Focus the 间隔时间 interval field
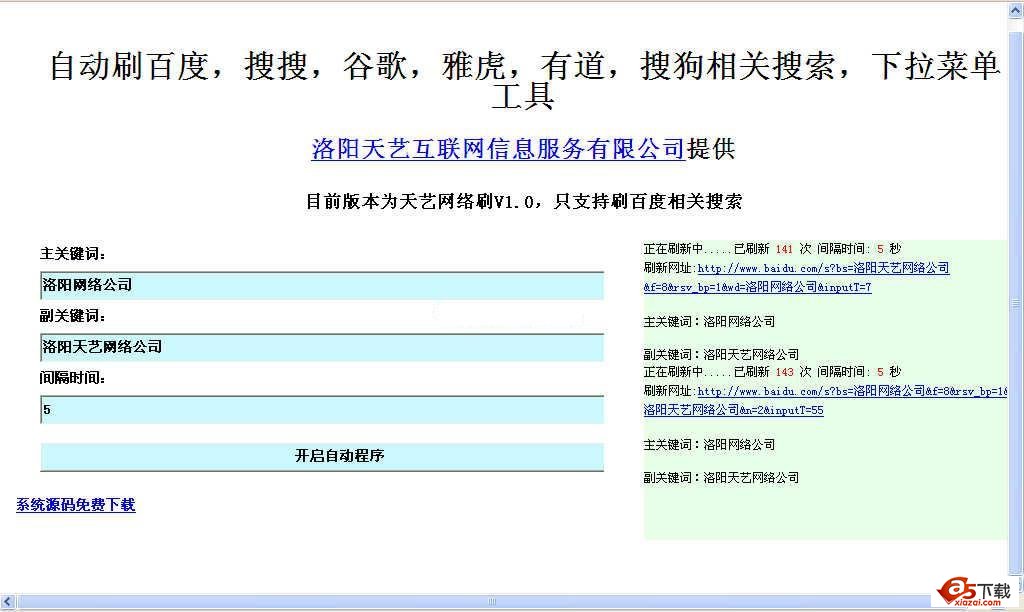The height and width of the screenshot is (612, 1024). [x=322, y=410]
